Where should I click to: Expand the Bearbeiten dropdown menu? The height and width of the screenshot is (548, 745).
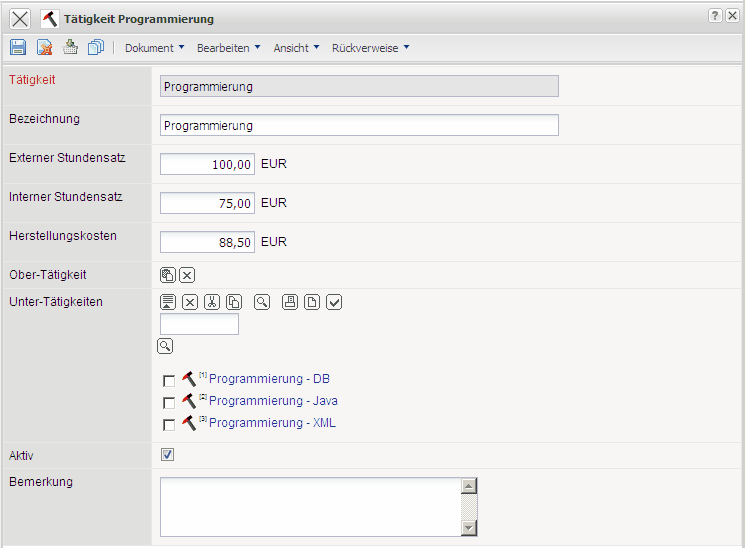pos(228,48)
